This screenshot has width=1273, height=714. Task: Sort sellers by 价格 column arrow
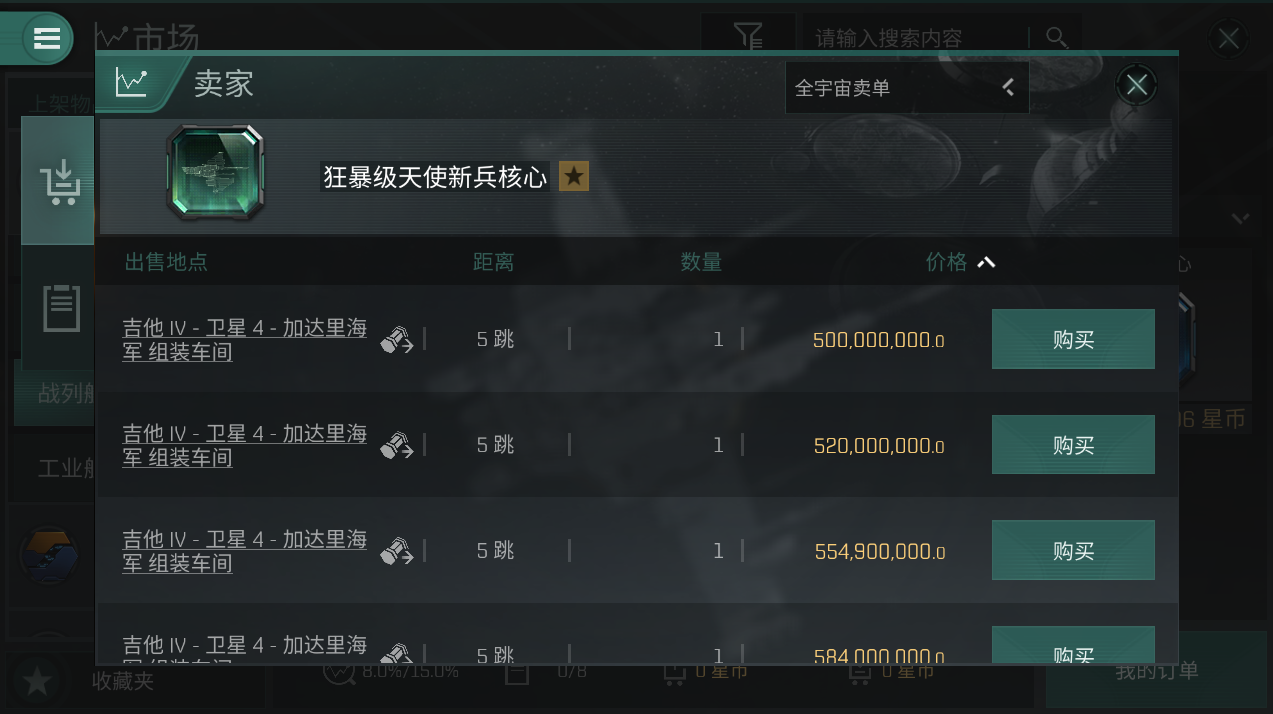(x=986, y=262)
